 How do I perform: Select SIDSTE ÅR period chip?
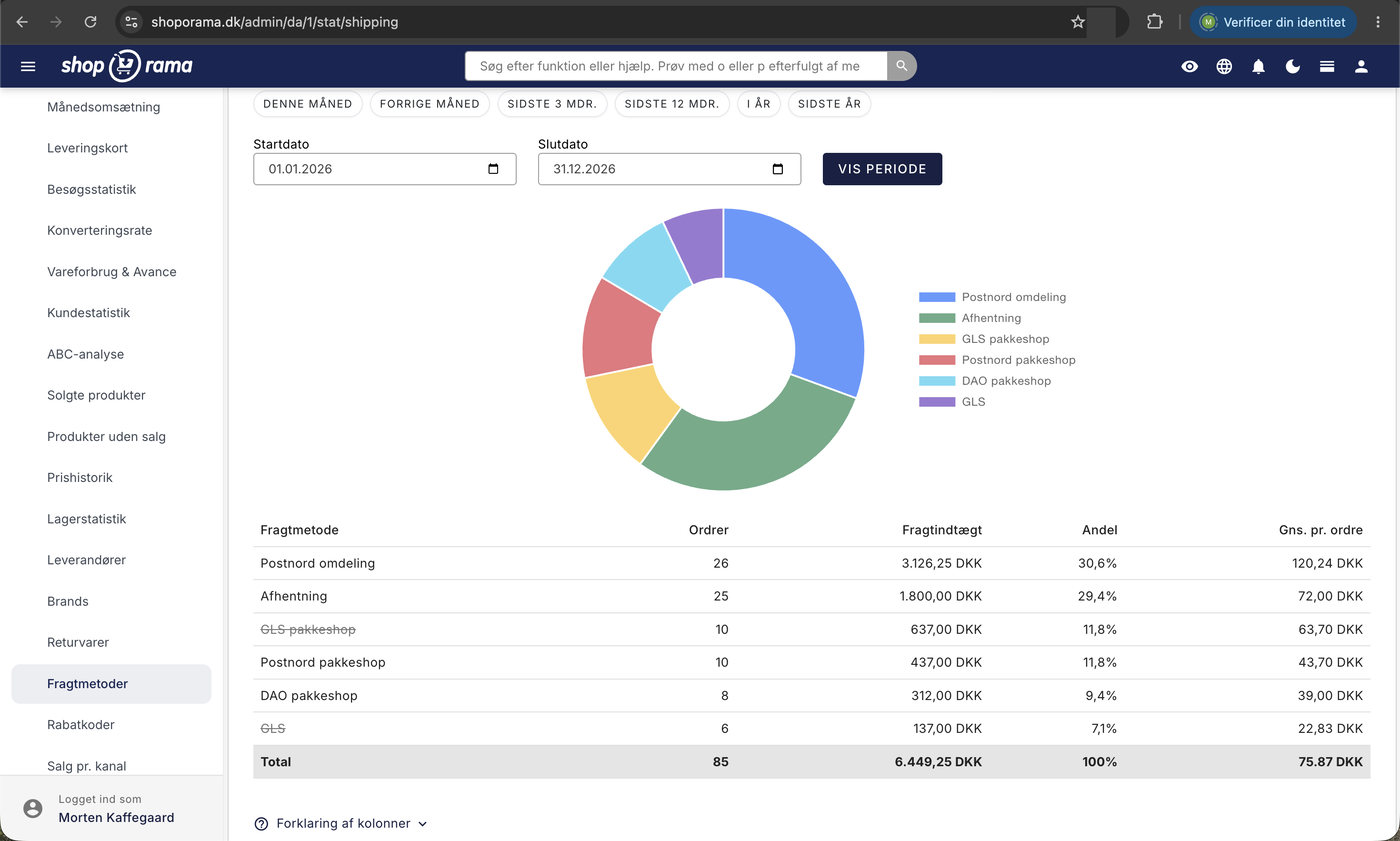pos(829,104)
